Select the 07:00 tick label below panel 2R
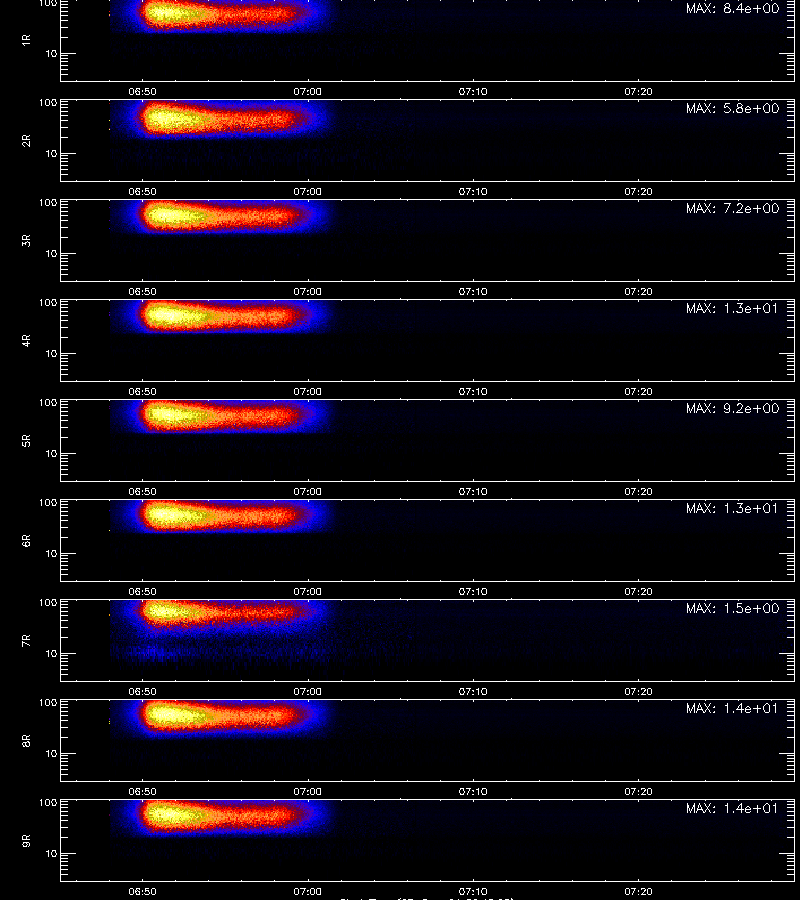 [308, 192]
